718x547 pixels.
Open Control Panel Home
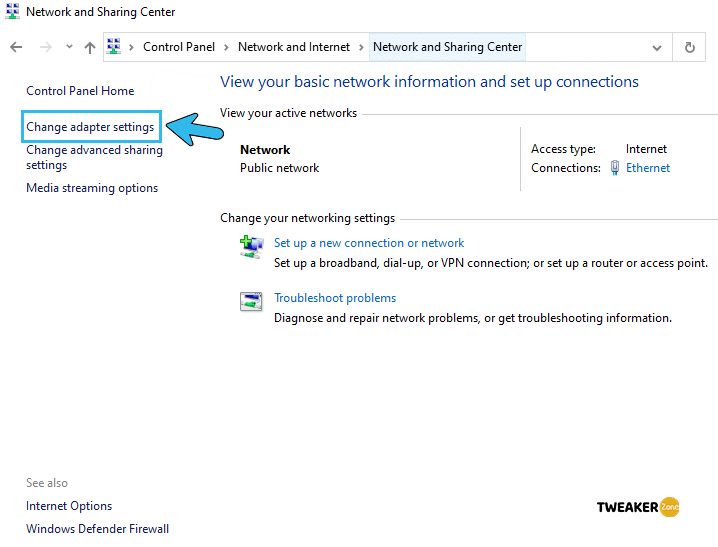80,91
